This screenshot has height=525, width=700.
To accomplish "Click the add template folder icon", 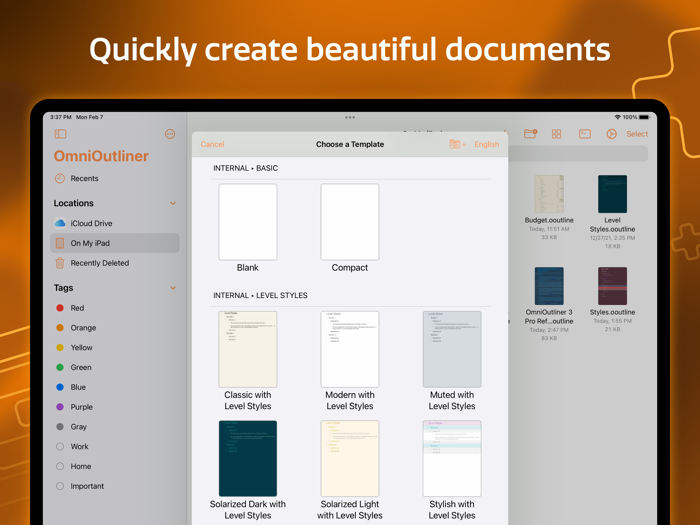I will click(457, 144).
